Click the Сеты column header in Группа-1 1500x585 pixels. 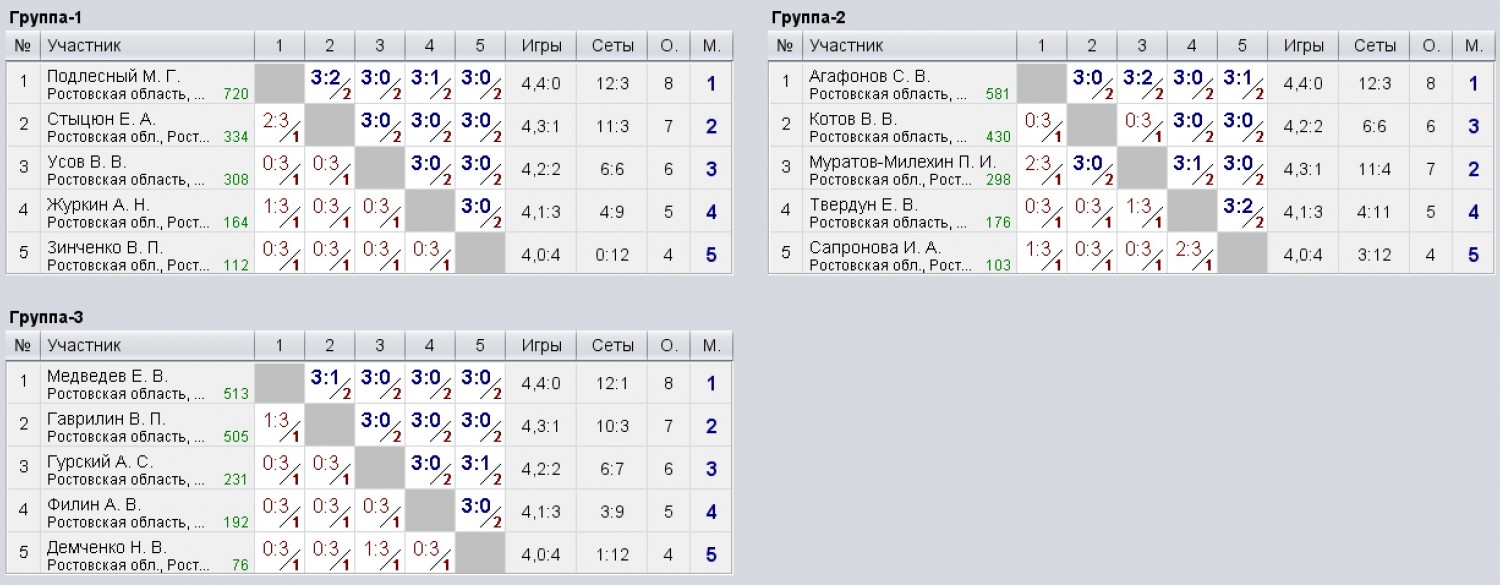[612, 45]
